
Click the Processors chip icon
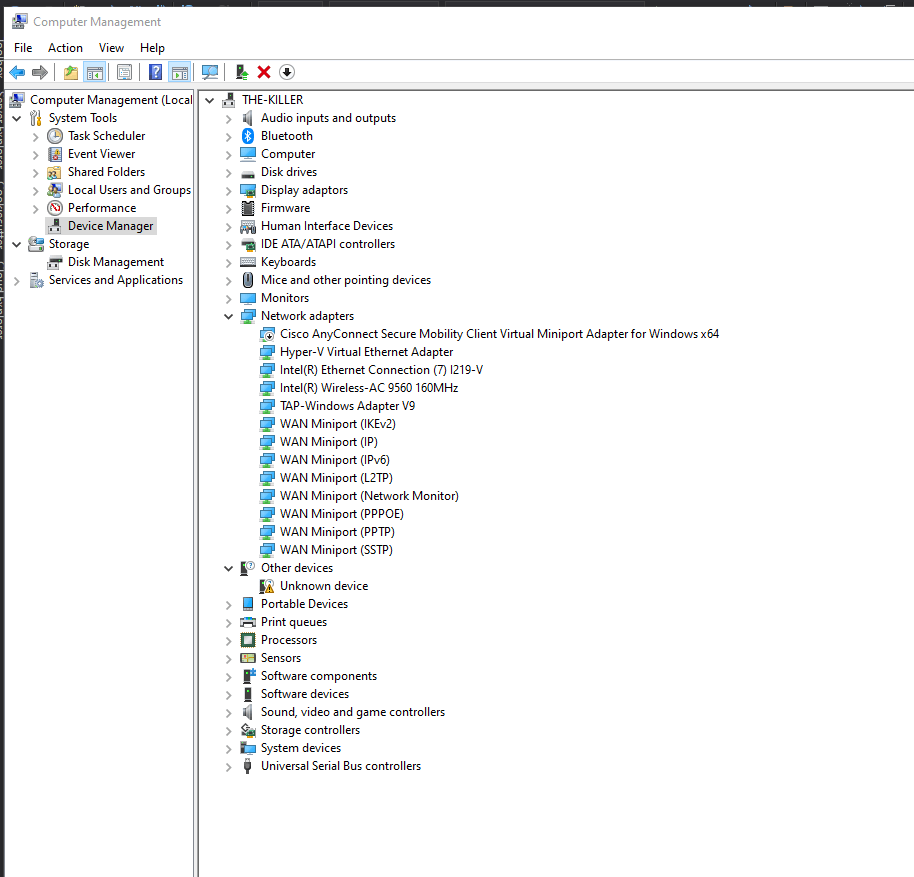[248, 640]
